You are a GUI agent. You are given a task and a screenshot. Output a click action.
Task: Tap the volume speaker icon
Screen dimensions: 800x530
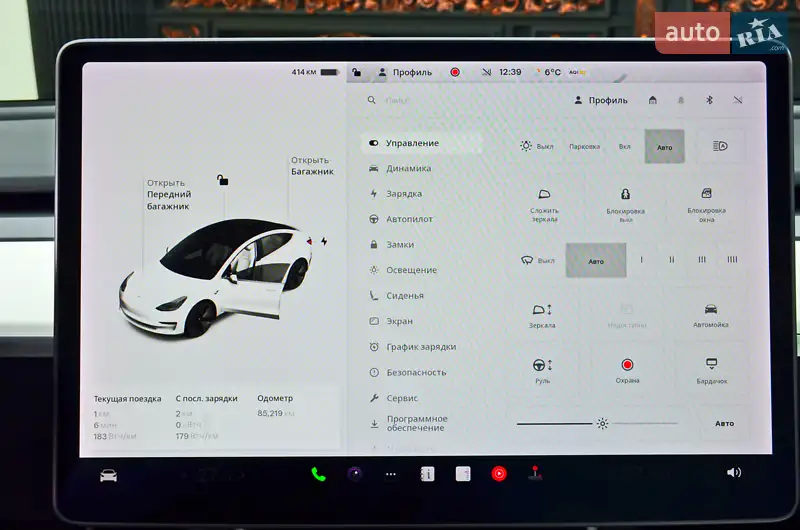(x=734, y=472)
